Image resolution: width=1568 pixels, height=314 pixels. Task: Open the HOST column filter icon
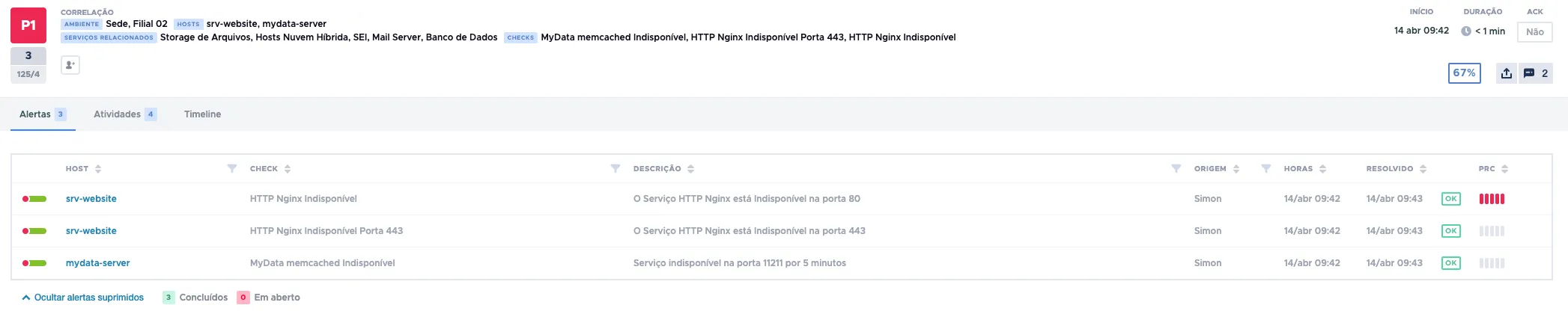(x=232, y=169)
